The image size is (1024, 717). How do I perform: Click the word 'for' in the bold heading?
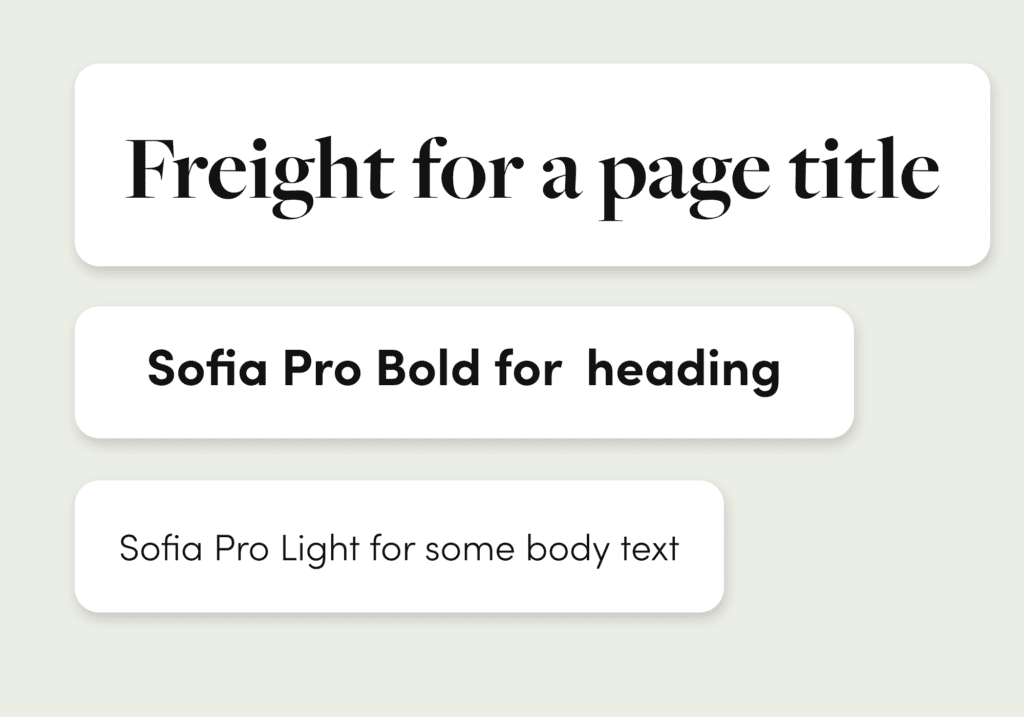coord(528,367)
